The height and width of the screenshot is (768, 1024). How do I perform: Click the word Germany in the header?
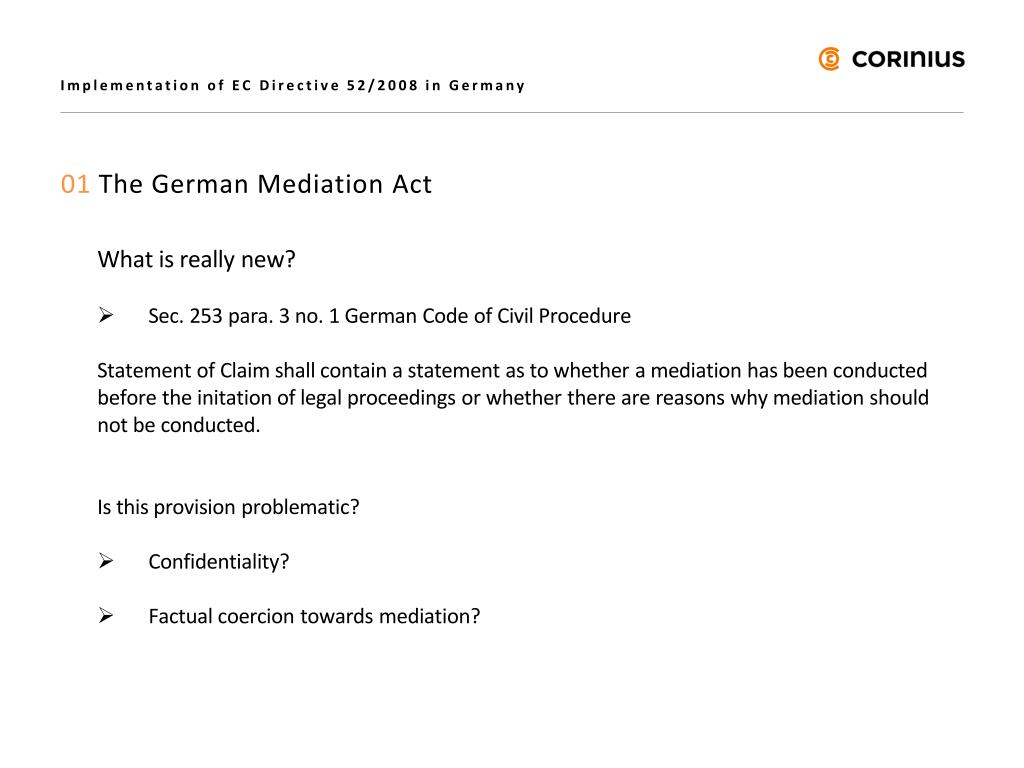pyautogui.click(x=487, y=85)
